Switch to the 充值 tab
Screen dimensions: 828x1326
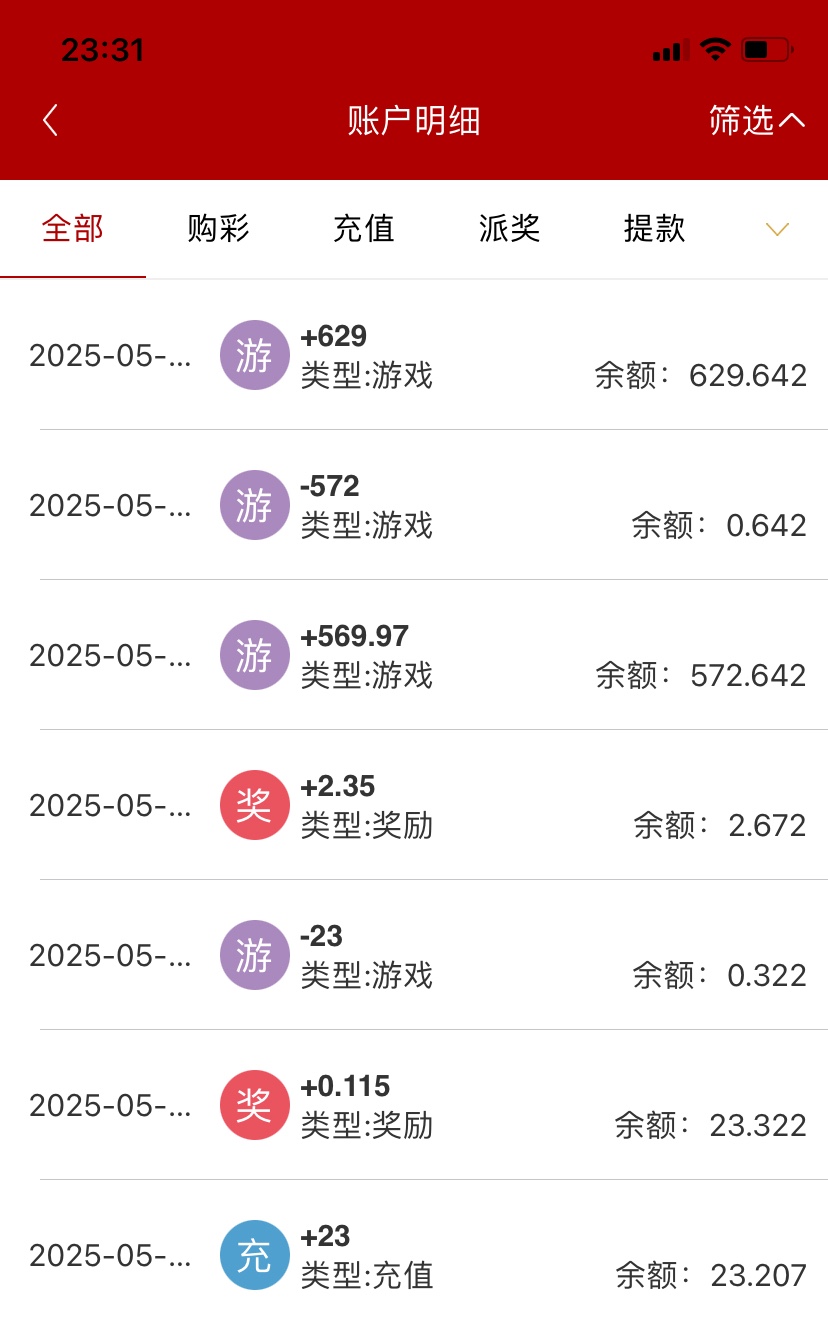364,229
